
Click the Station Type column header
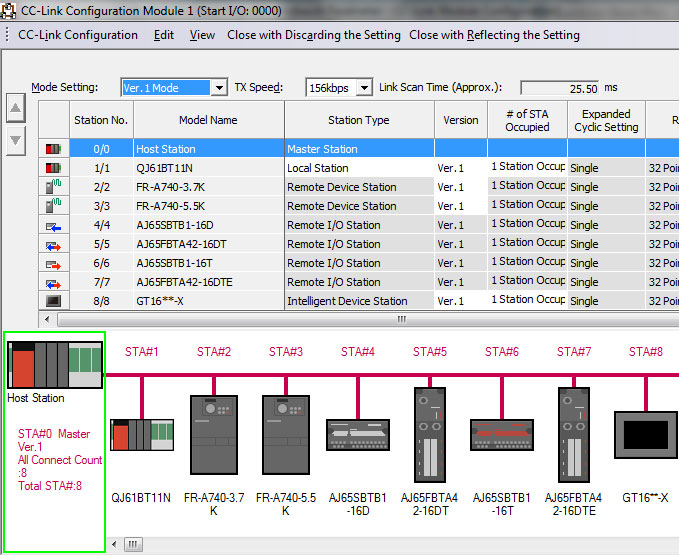[359, 120]
